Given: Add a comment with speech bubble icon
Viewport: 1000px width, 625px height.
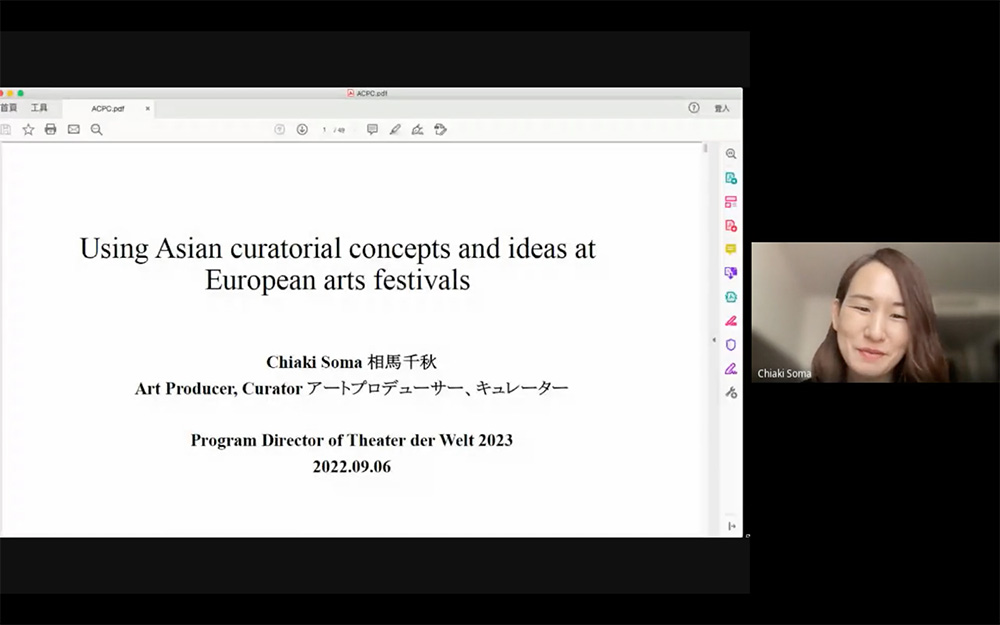Looking at the screenshot, I should click(x=372, y=129).
